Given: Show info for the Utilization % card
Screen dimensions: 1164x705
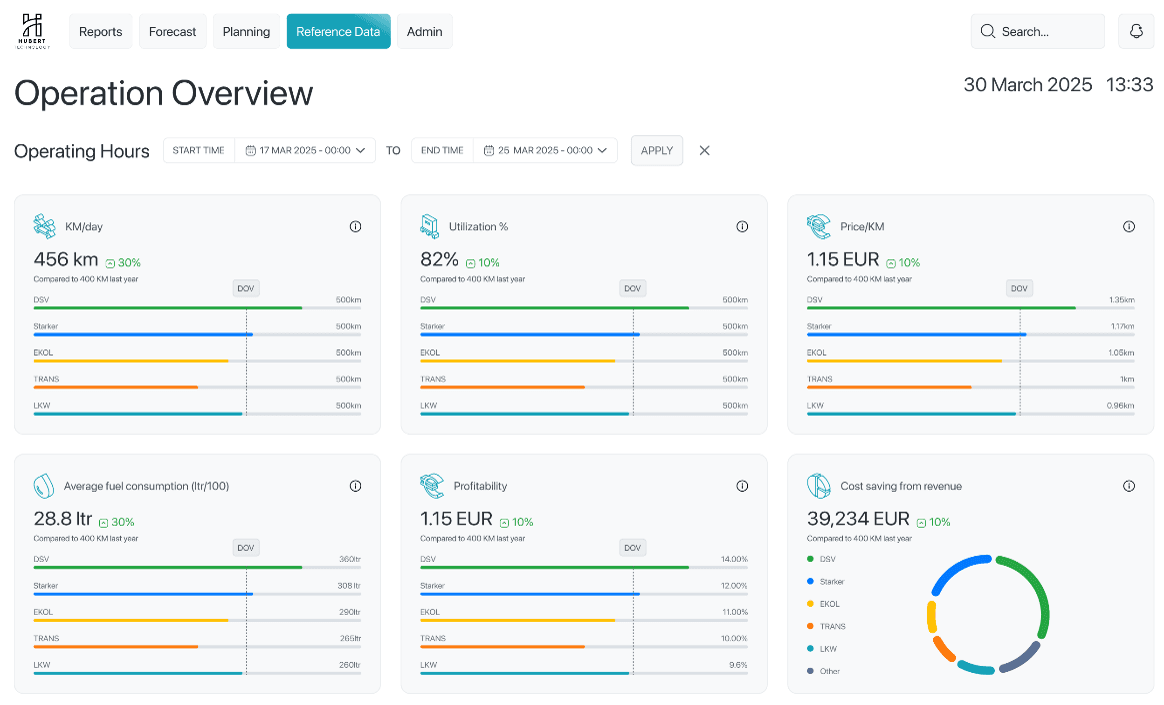Looking at the screenshot, I should 742,226.
